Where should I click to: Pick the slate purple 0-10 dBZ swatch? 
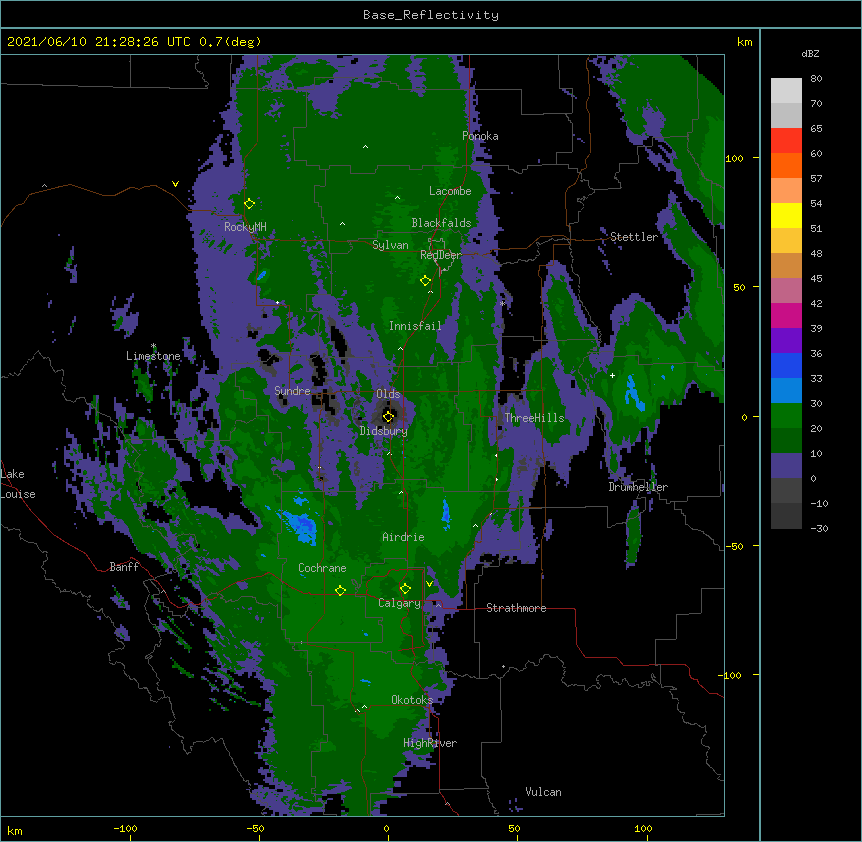coord(786,466)
